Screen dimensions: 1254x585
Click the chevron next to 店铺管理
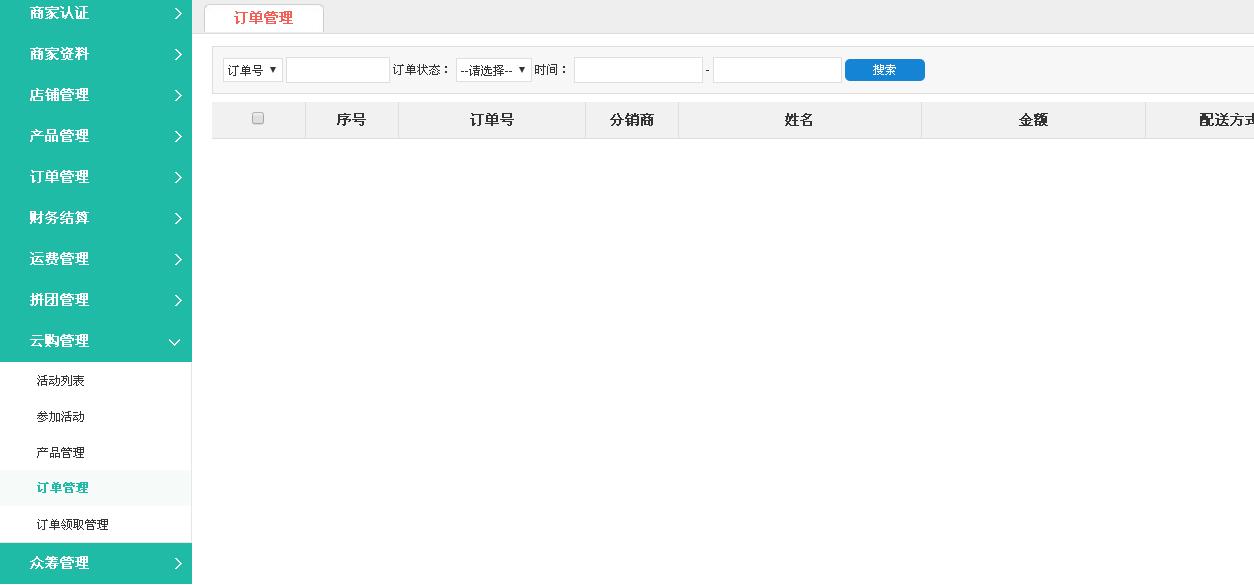(177, 95)
